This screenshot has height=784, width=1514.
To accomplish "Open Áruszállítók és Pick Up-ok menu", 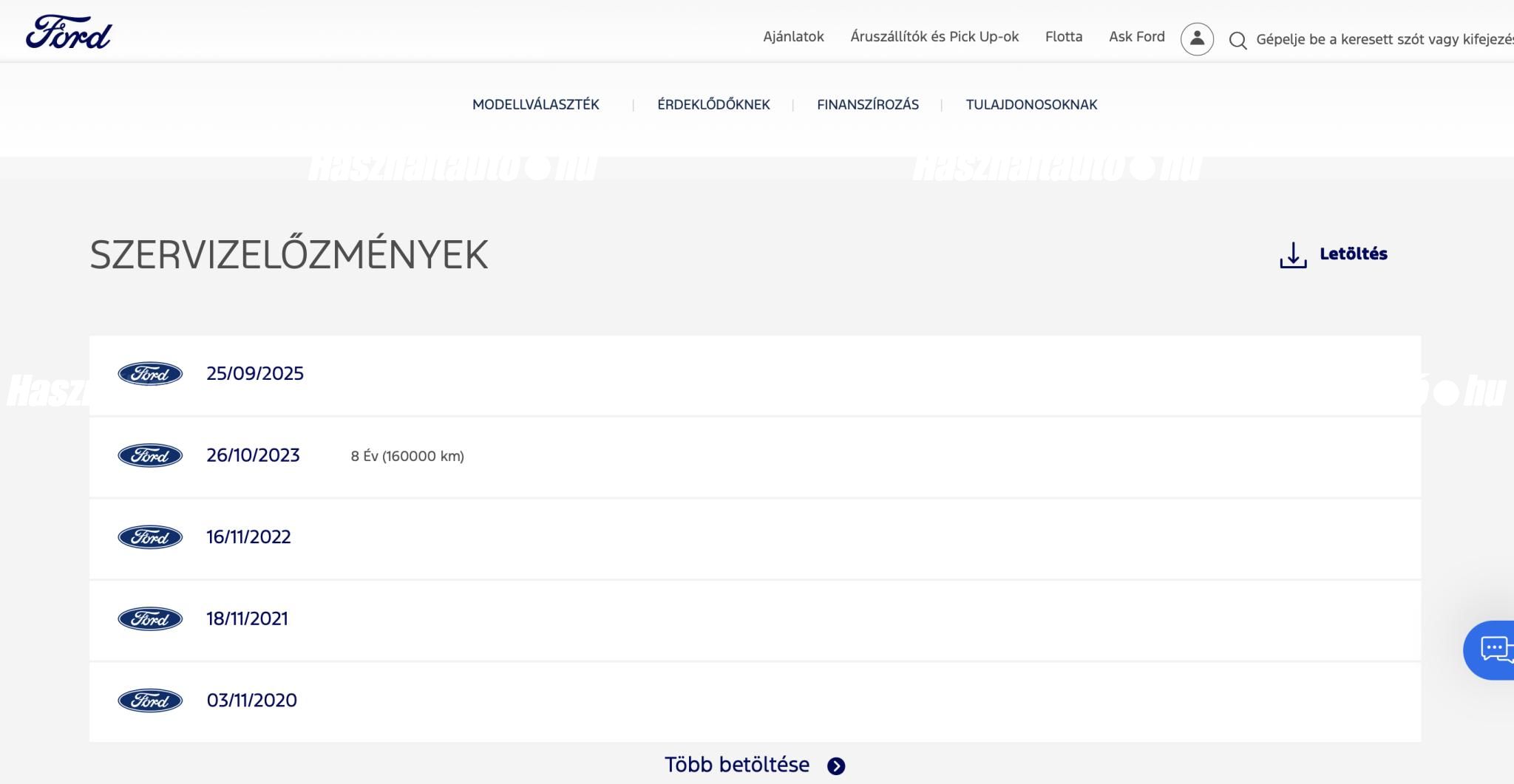I will click(934, 37).
